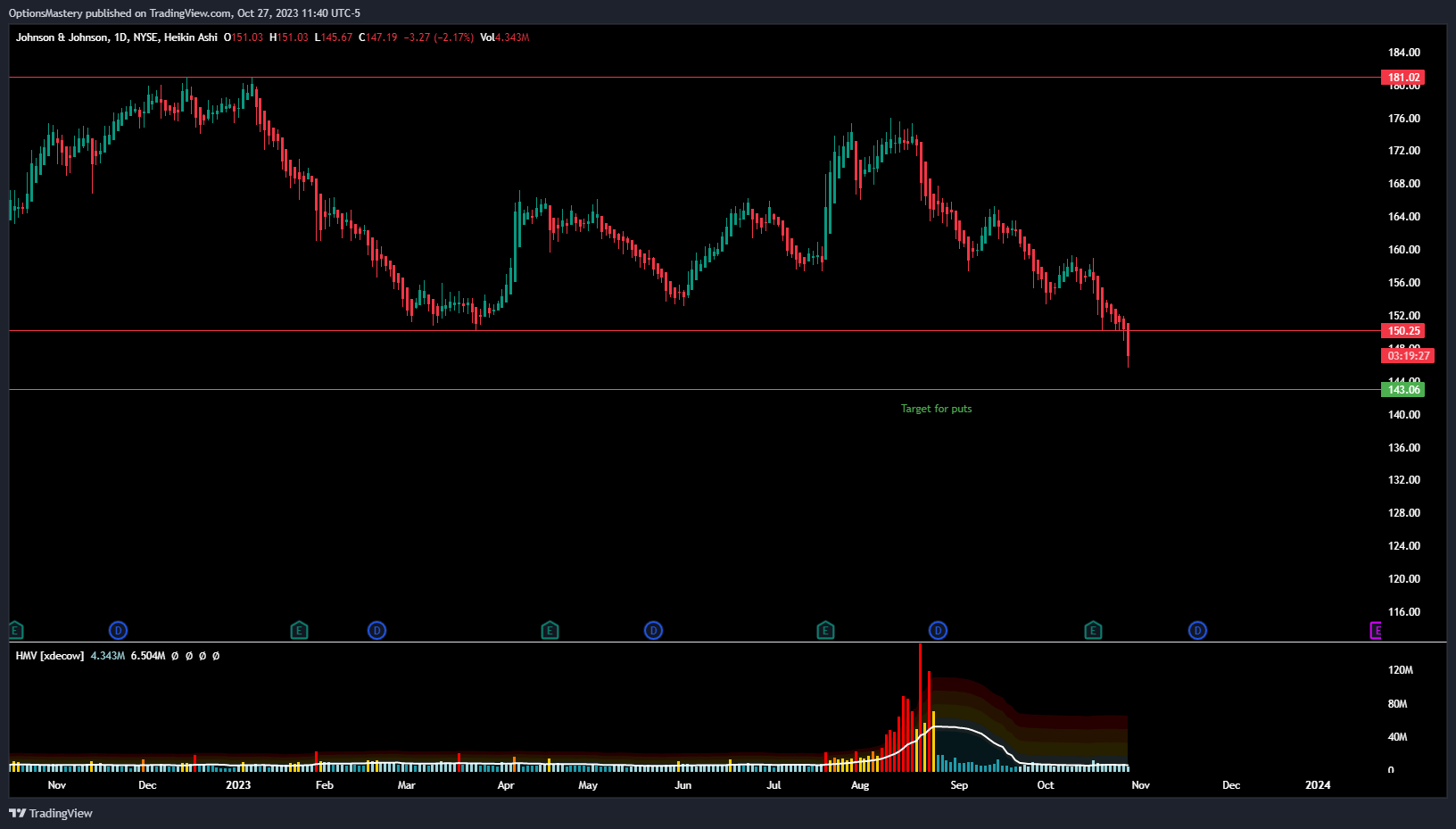Click the low value L145.67
This screenshot has width=1456, height=829.
(334, 37)
